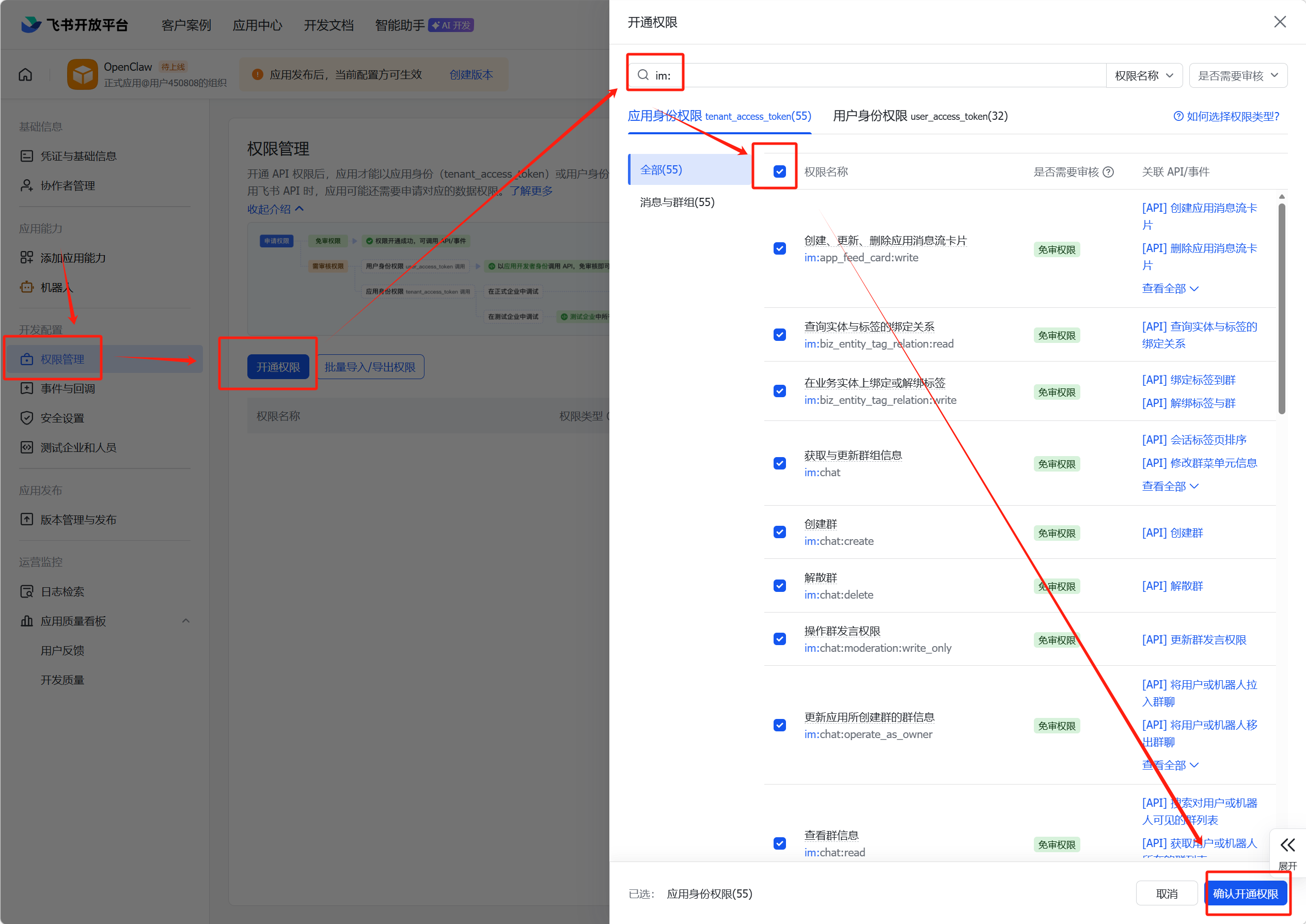Close the 开通权限 panel with X icon
The width and height of the screenshot is (1306, 924).
click(1280, 22)
